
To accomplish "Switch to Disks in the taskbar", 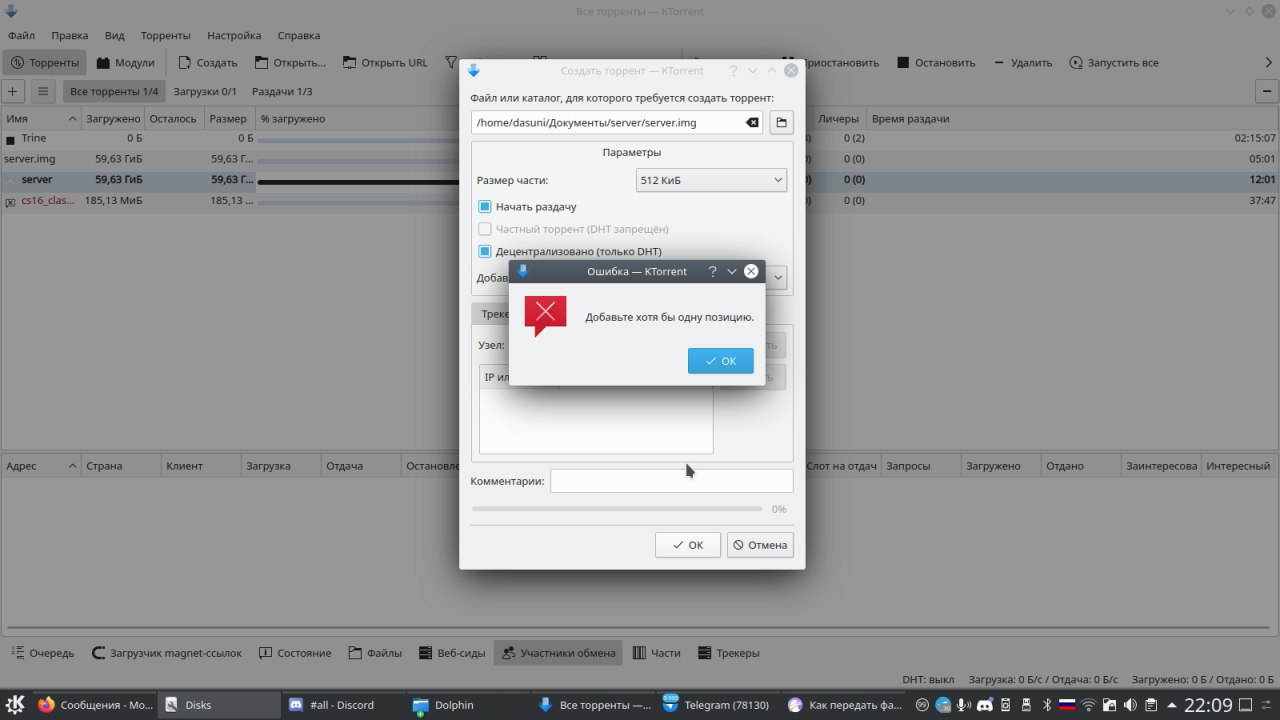I will tap(220, 705).
